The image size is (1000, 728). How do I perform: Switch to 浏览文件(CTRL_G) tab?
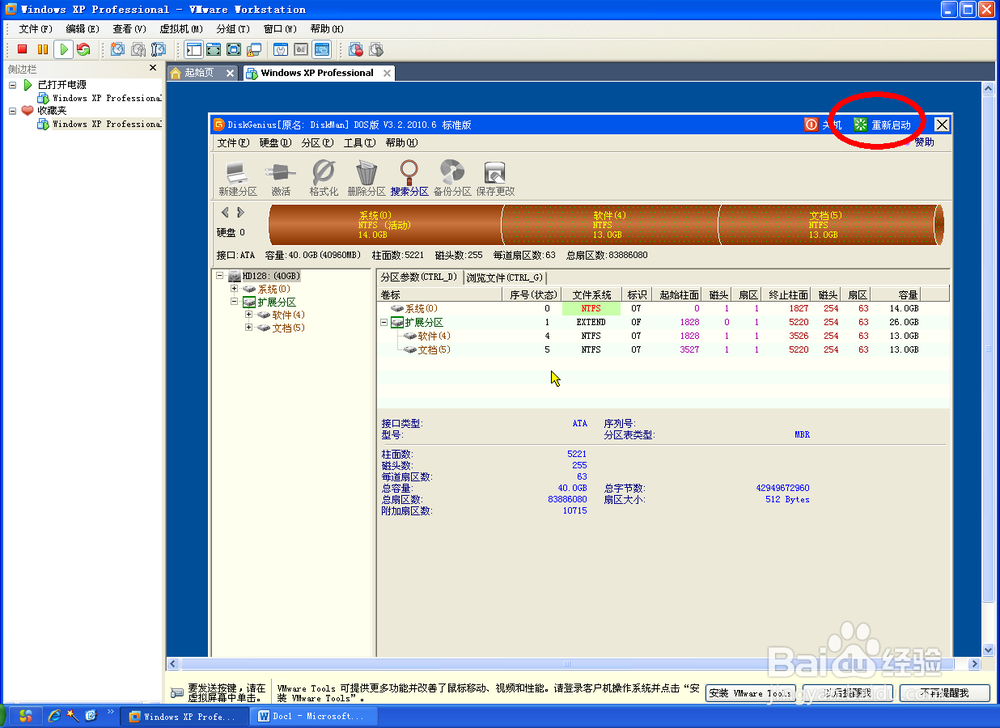(x=504, y=277)
